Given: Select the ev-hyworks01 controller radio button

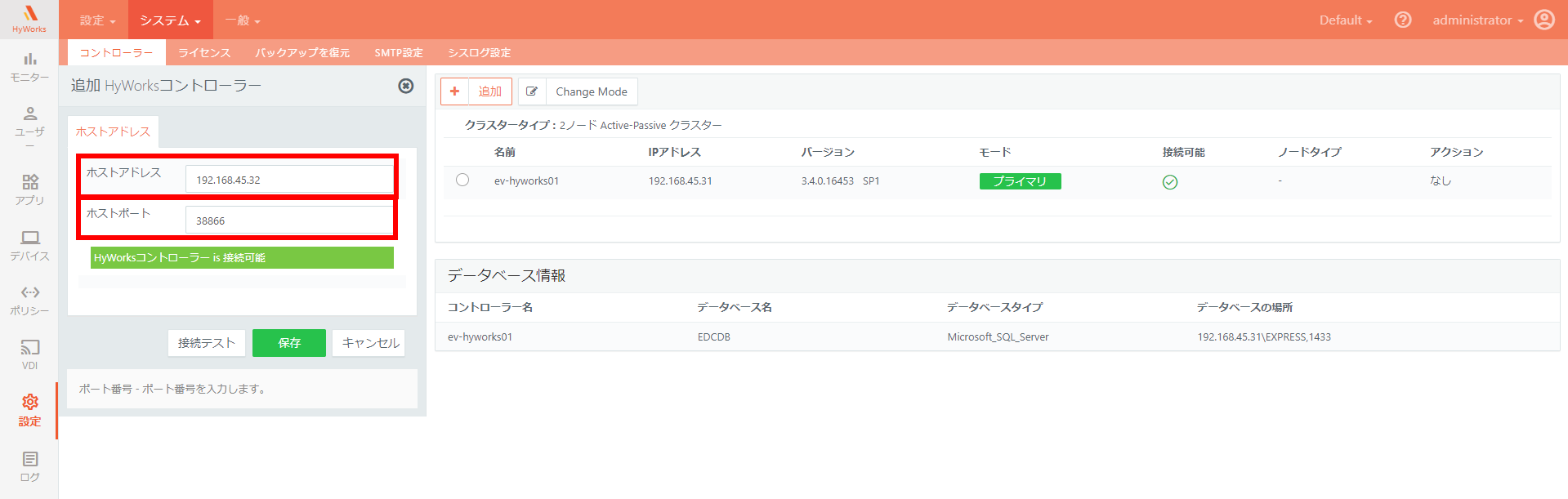Looking at the screenshot, I should tap(462, 180).
